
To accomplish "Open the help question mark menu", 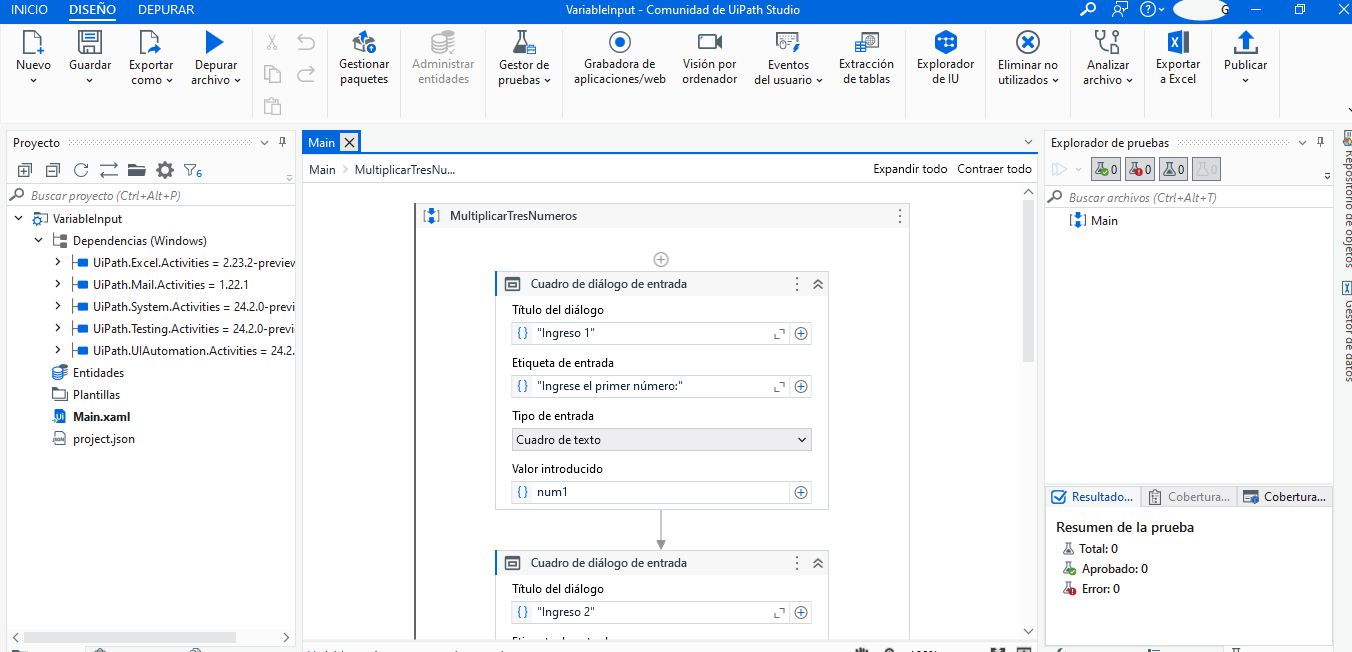I will pyautogui.click(x=1152, y=10).
